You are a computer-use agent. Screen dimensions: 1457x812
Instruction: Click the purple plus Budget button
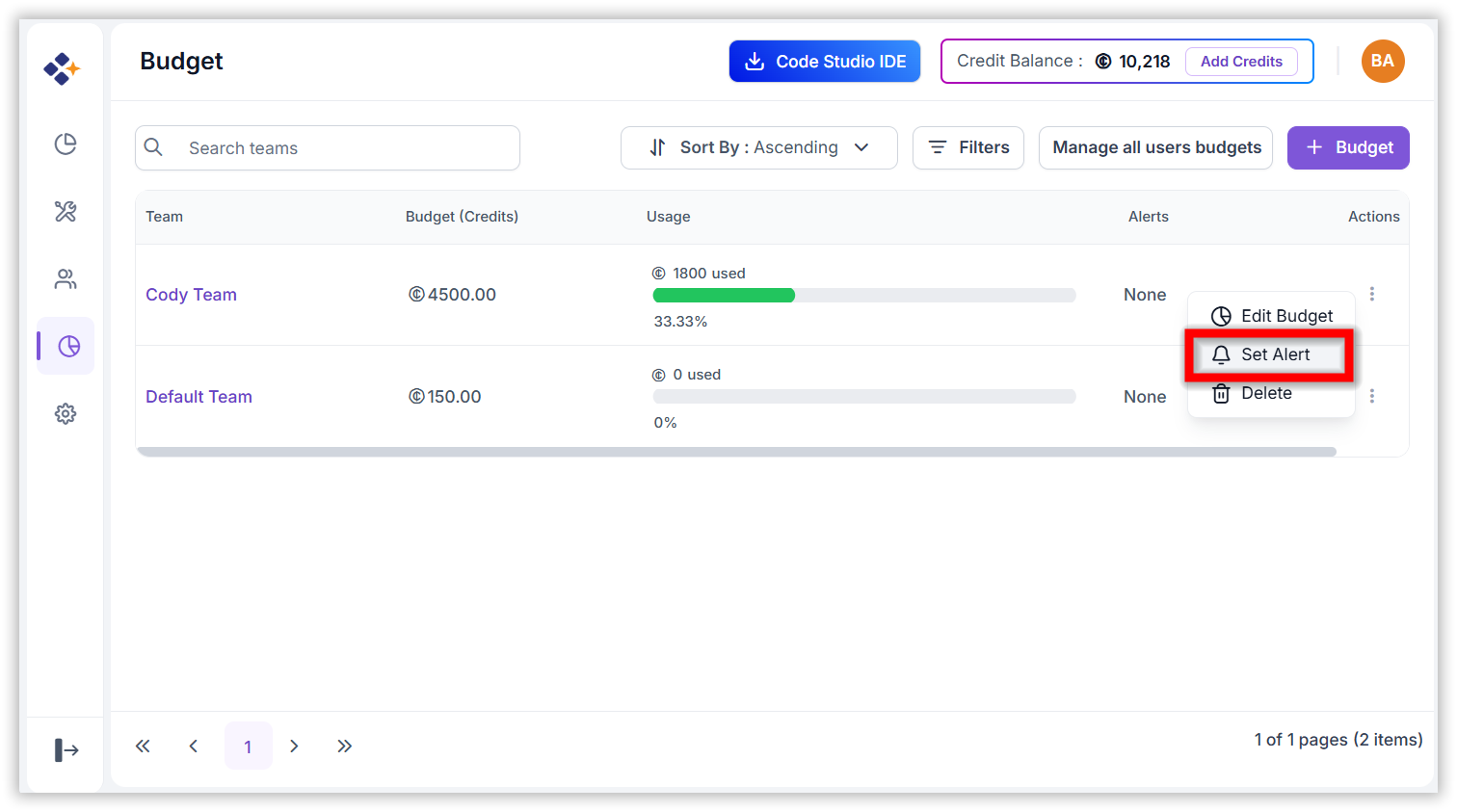(x=1348, y=147)
